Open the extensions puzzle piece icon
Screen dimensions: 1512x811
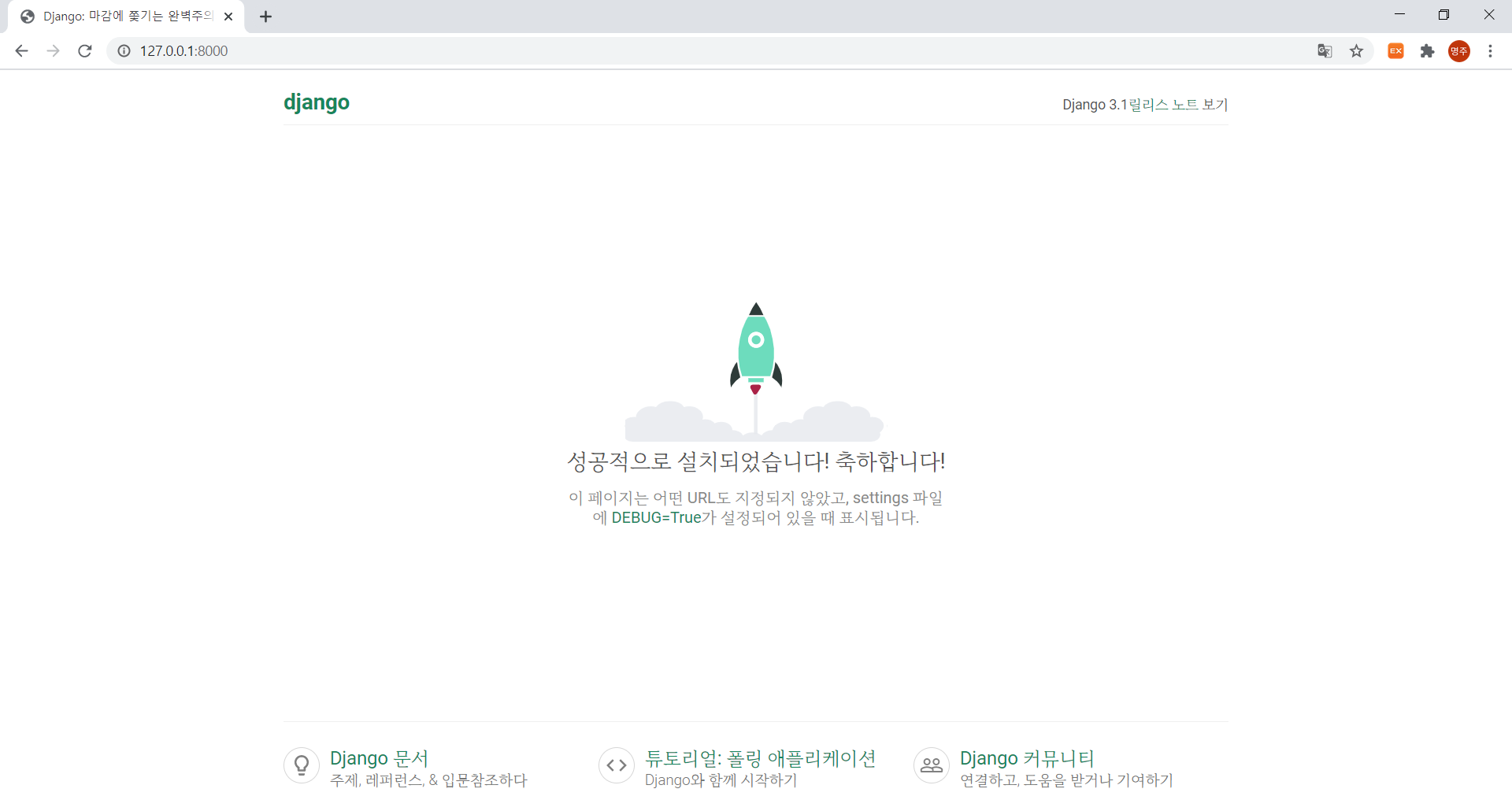pos(1428,50)
